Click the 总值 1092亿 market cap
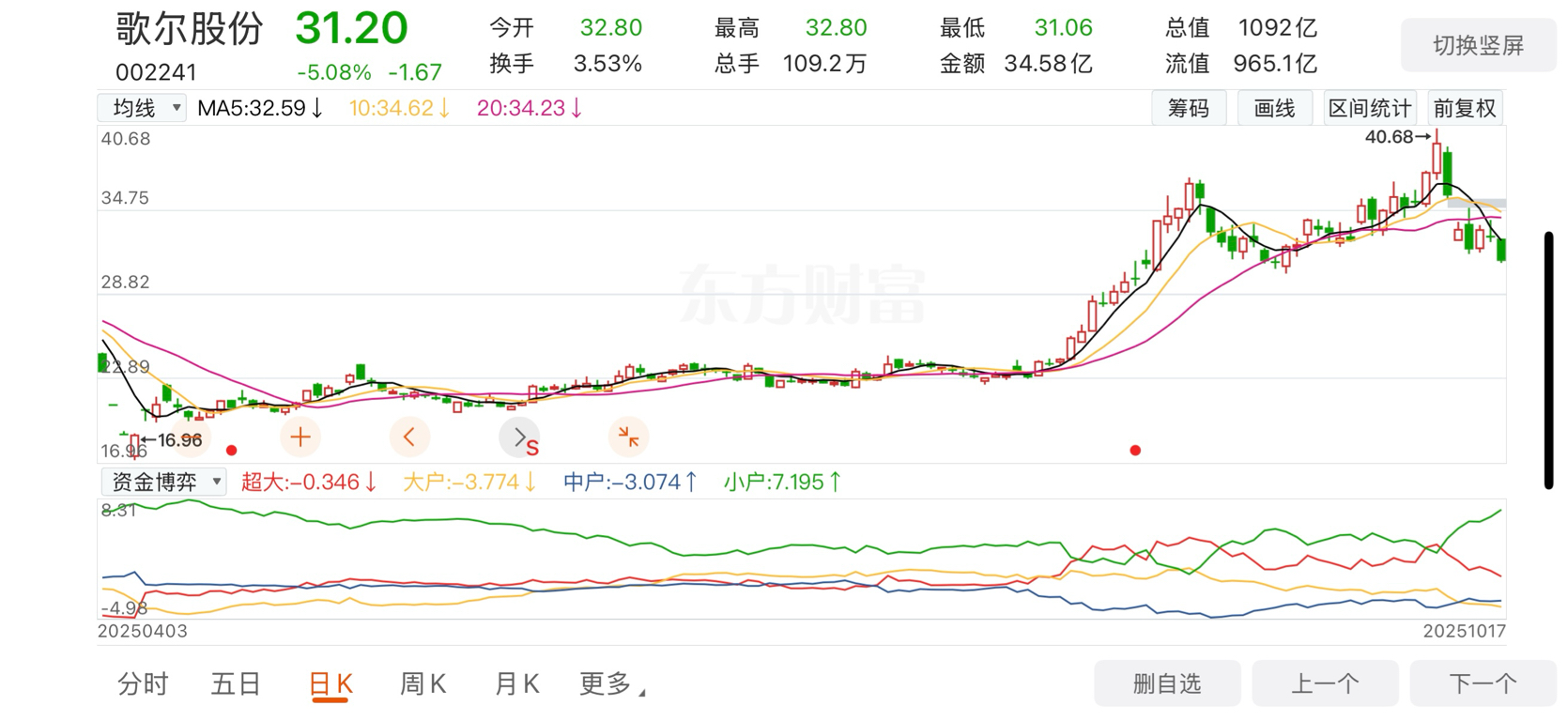Screen dimensions: 1568x721 pyautogui.click(x=1241, y=28)
